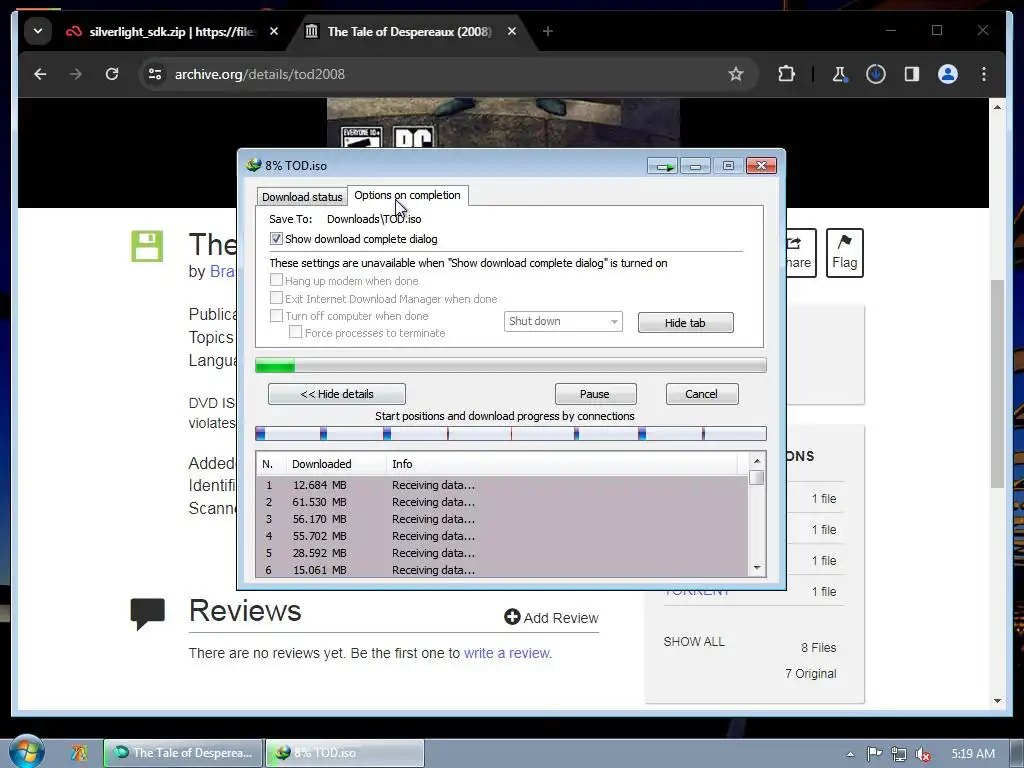Click SHOW ALL download options

click(x=694, y=642)
